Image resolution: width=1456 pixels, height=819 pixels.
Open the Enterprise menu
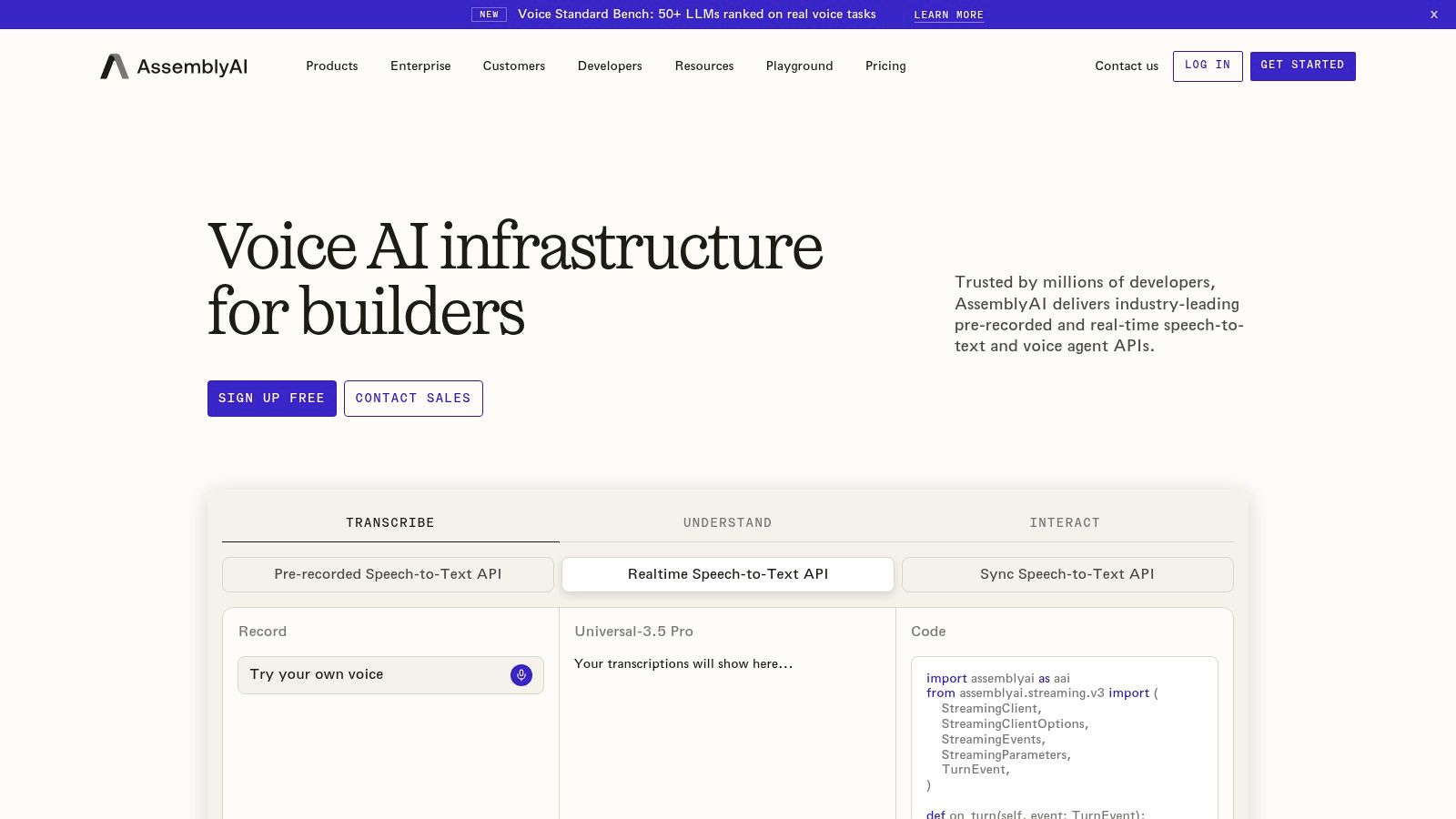click(x=420, y=66)
